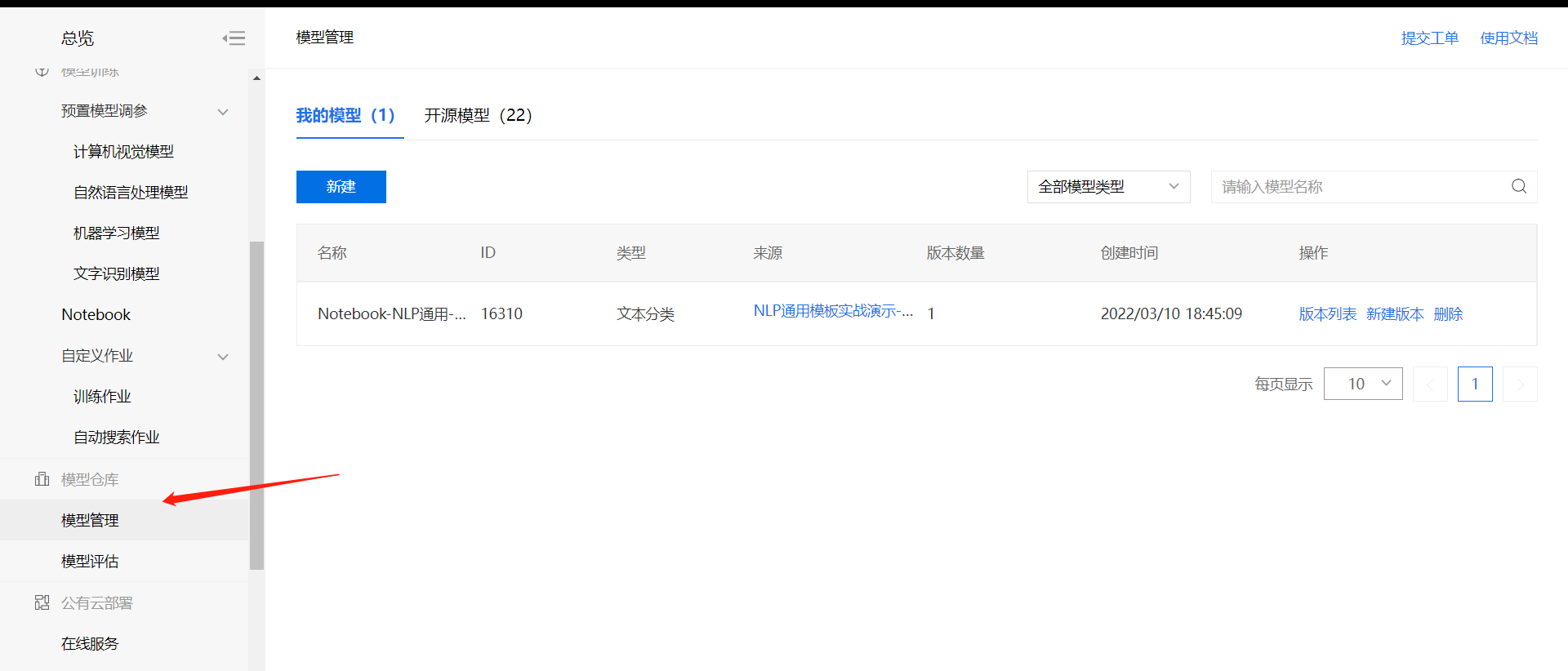1568x671 pixels.
Task: Click the creation time 2022/03/10 18:45:09
Action: tap(1171, 314)
